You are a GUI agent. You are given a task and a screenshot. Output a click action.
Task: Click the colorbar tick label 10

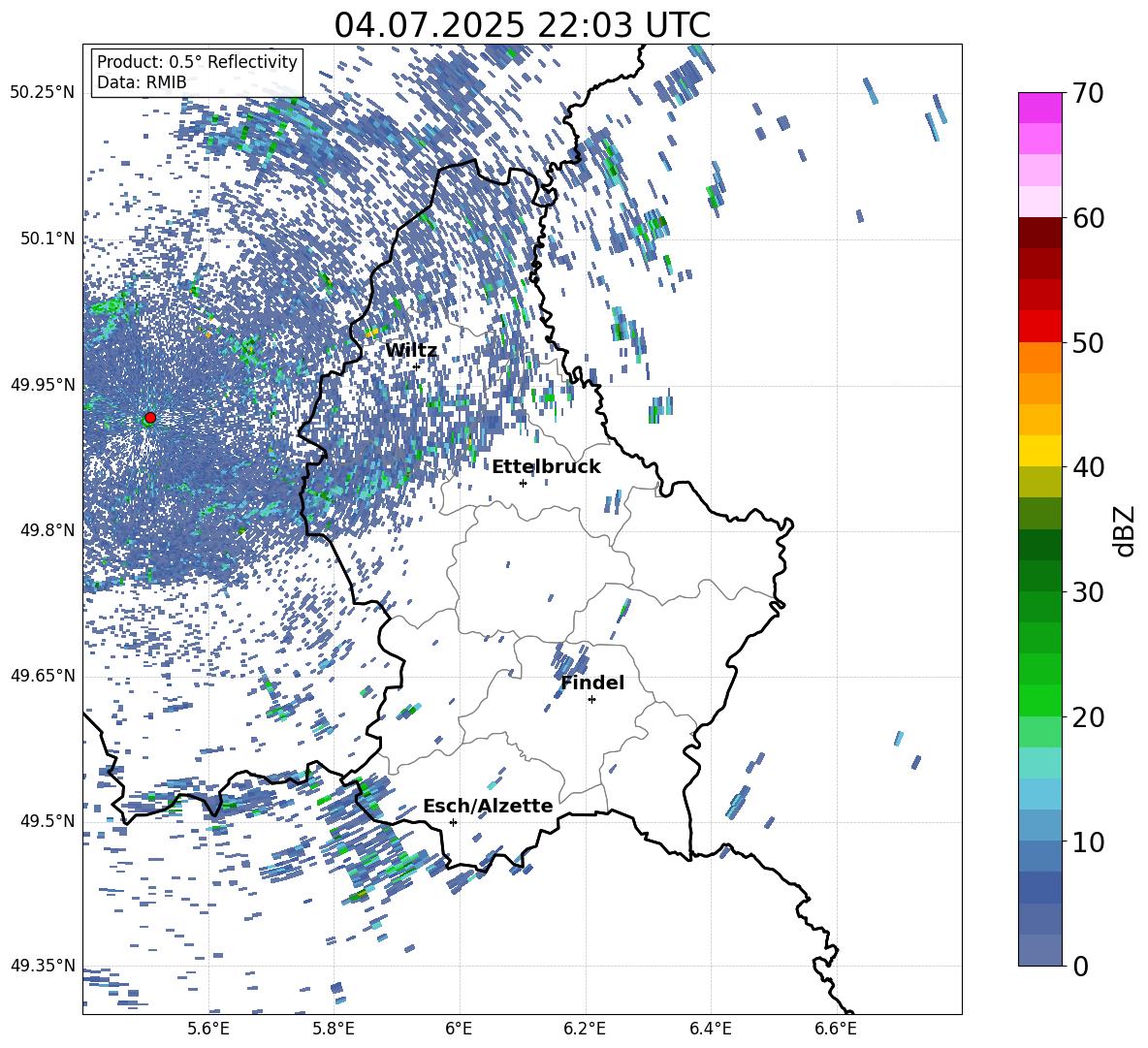pos(1088,842)
